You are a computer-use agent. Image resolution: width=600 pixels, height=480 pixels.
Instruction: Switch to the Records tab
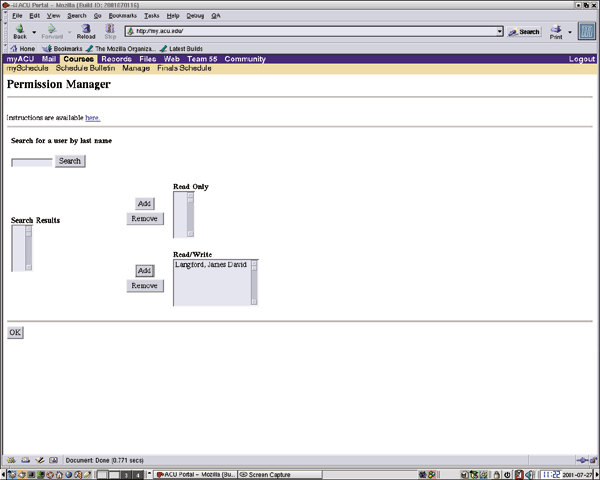click(116, 59)
